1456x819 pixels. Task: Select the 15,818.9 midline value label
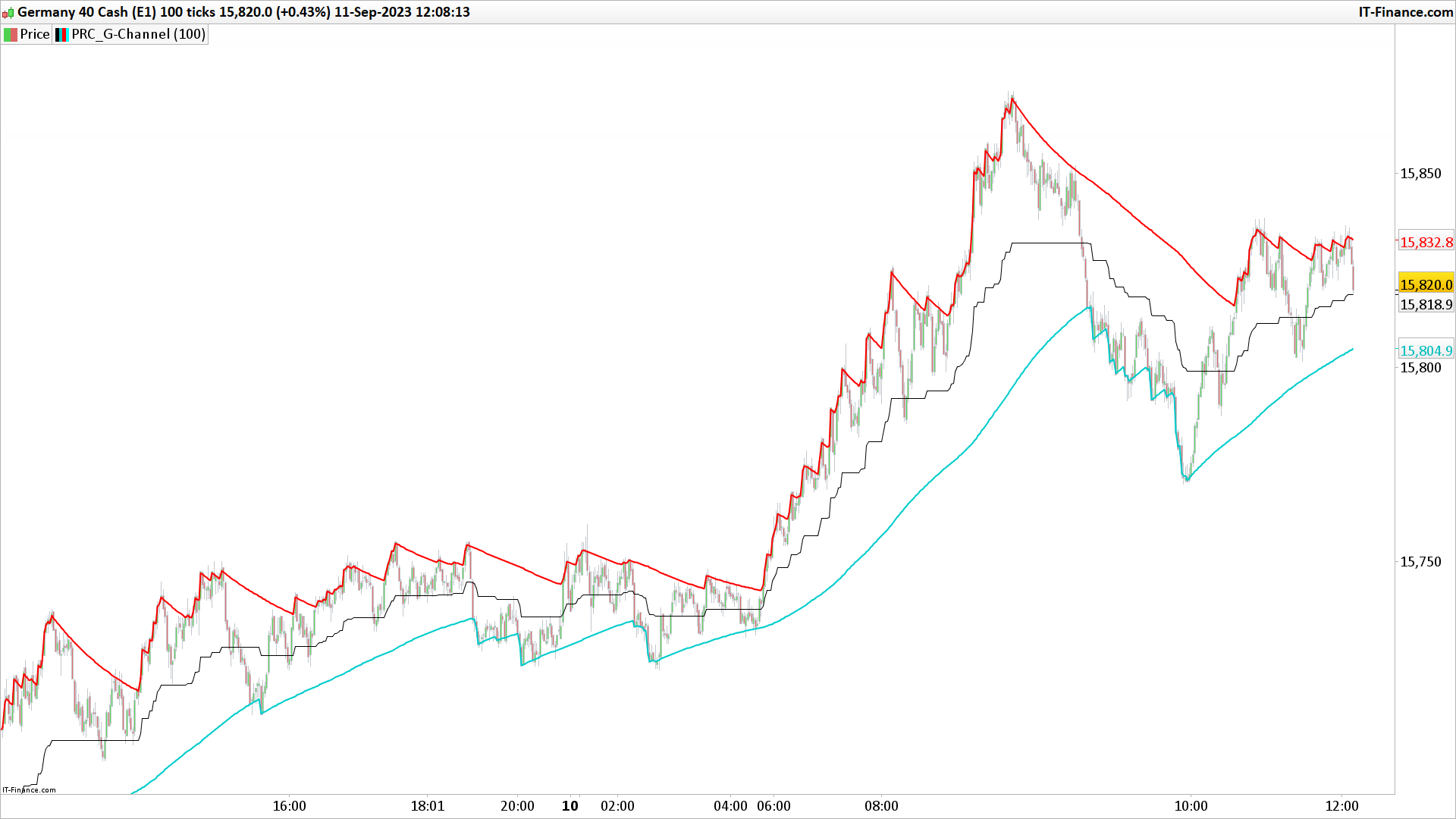coord(1426,304)
